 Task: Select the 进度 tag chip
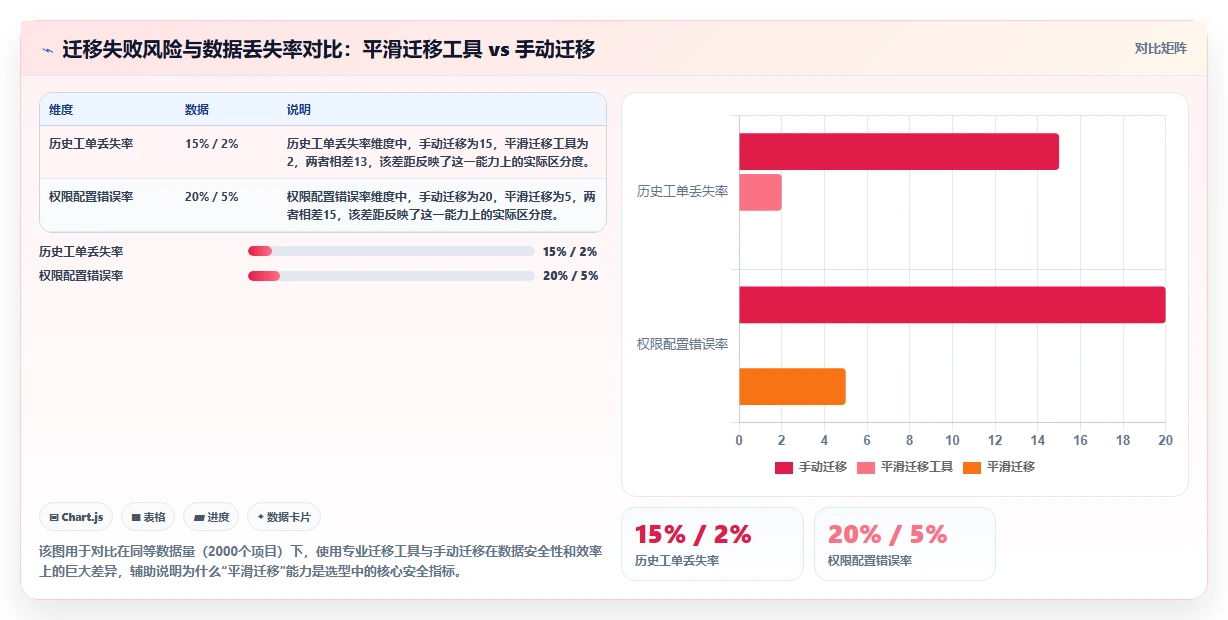point(211,517)
